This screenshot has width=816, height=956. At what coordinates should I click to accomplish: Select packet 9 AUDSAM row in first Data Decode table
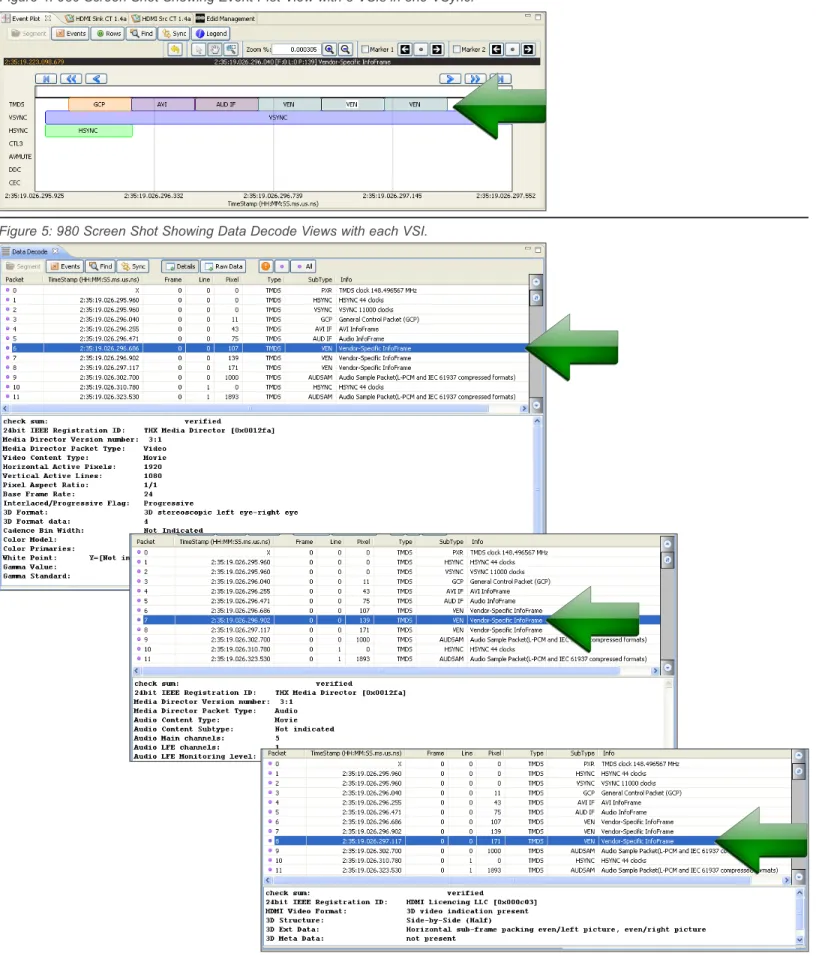click(x=265, y=378)
